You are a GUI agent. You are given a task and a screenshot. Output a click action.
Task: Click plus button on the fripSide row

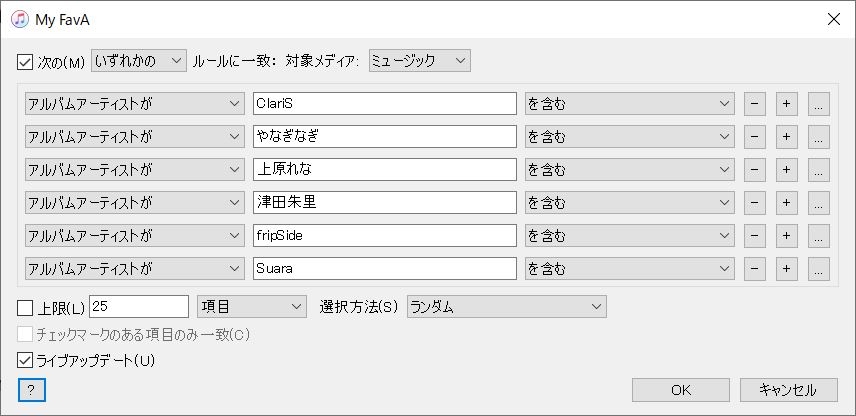pos(786,236)
